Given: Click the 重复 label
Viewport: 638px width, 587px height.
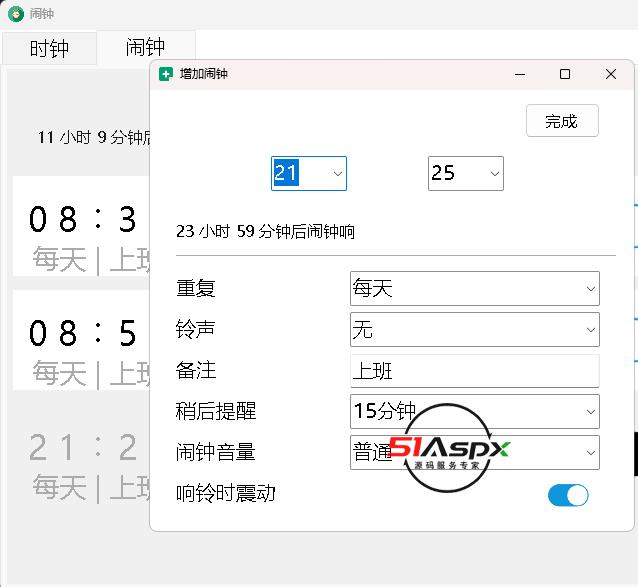Looking at the screenshot, I should pyautogui.click(x=196, y=288).
